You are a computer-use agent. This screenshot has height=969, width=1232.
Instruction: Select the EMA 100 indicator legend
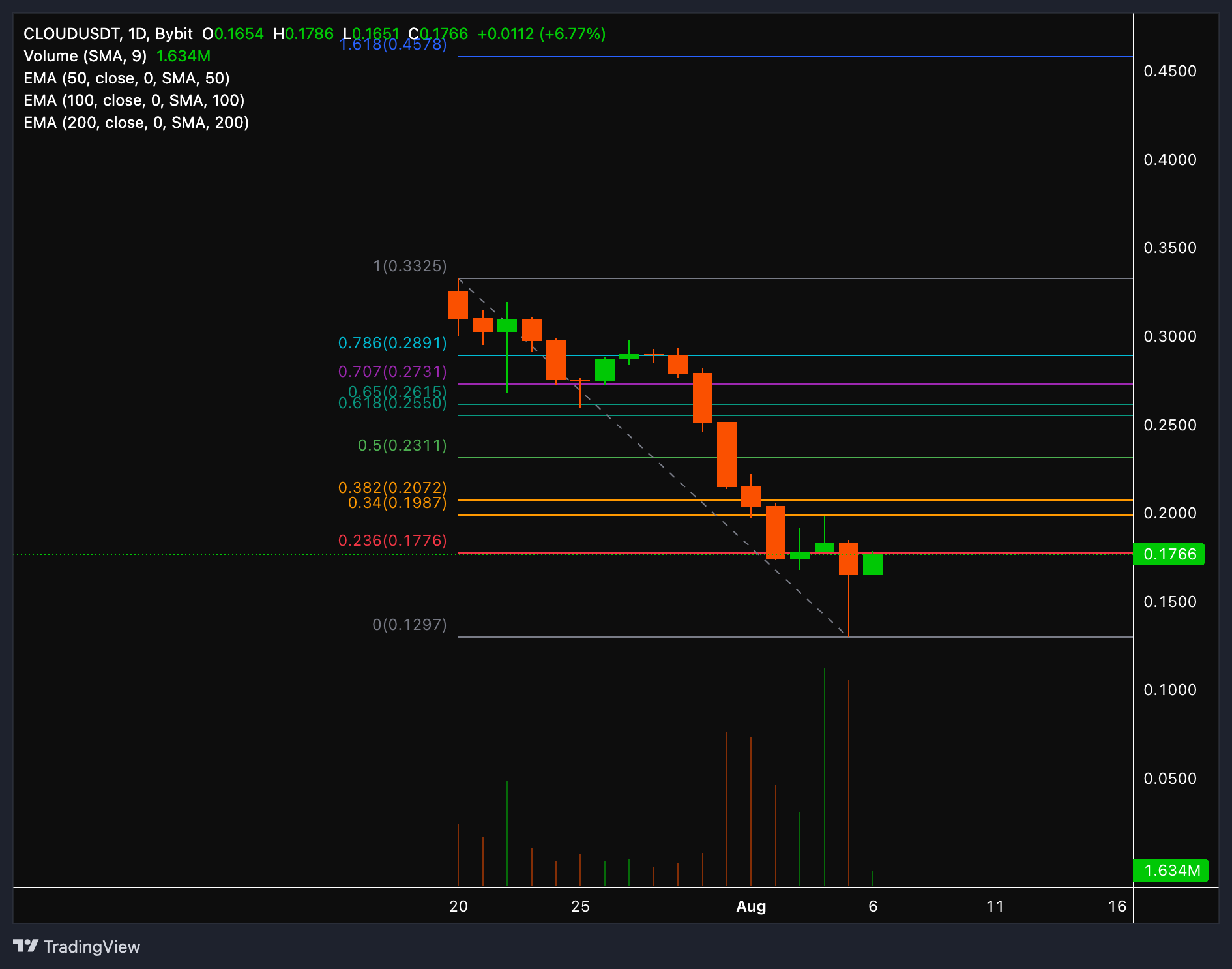point(134,100)
